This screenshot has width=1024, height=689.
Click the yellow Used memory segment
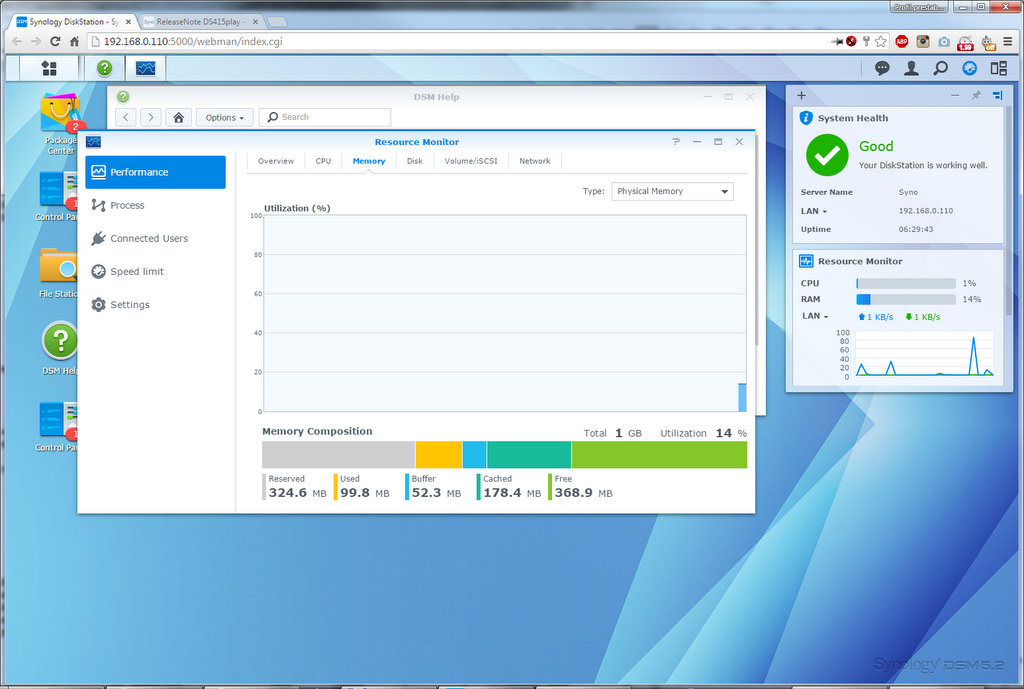pyautogui.click(x=439, y=455)
